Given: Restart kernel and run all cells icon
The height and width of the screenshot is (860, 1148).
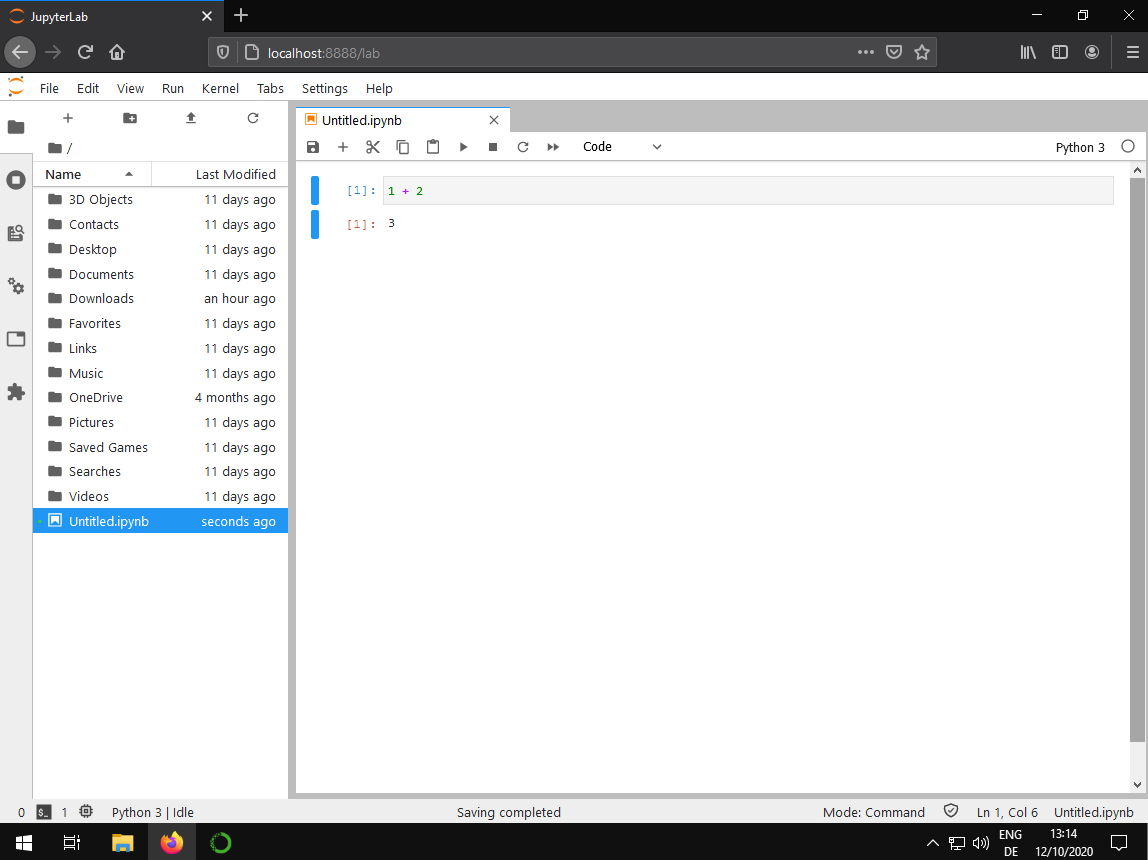Looking at the screenshot, I should pos(553,147).
